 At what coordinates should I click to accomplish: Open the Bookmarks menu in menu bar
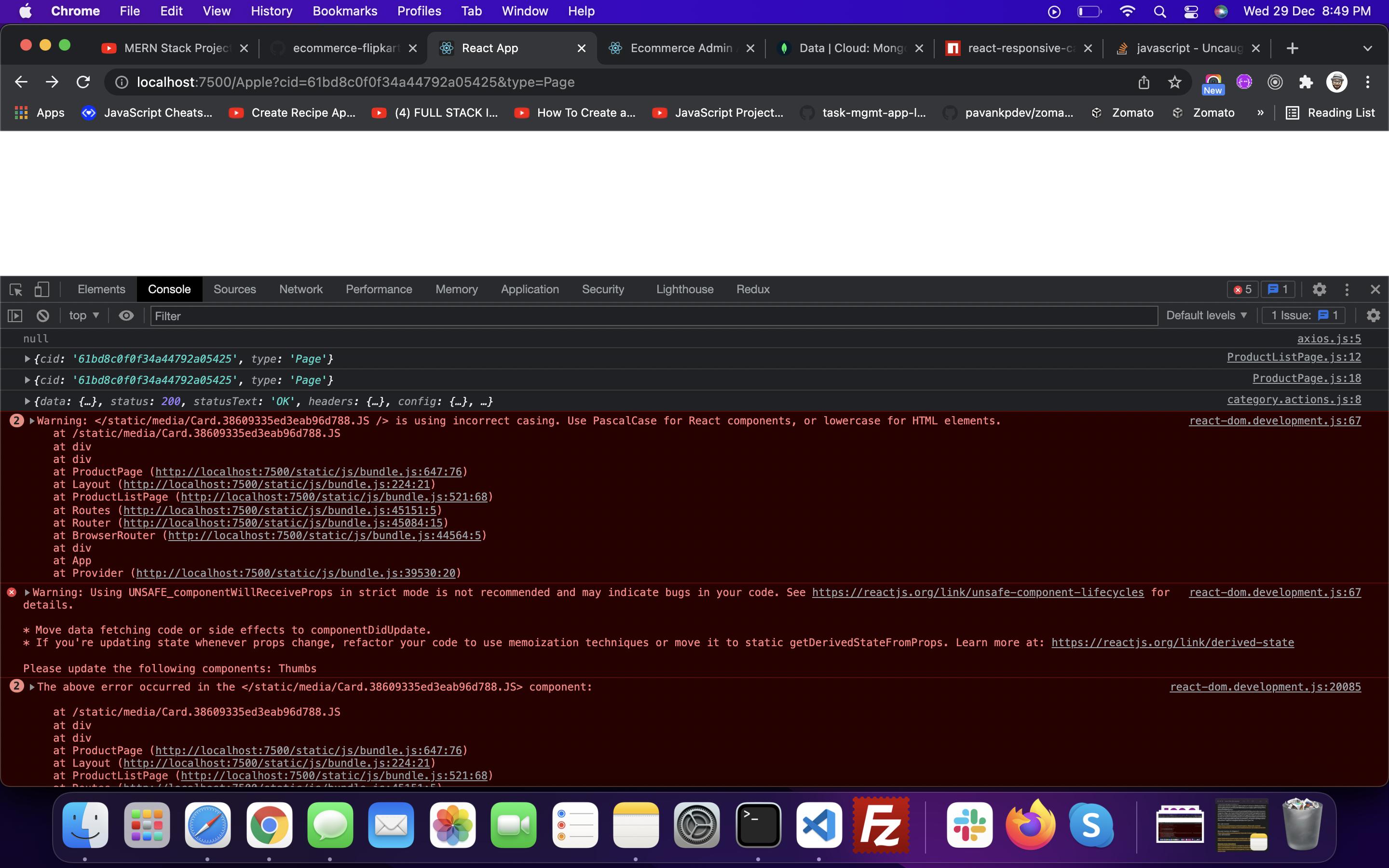(x=345, y=11)
